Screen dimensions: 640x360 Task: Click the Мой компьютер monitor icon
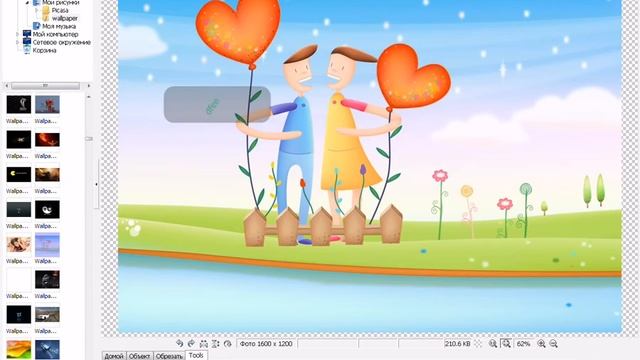[27, 34]
